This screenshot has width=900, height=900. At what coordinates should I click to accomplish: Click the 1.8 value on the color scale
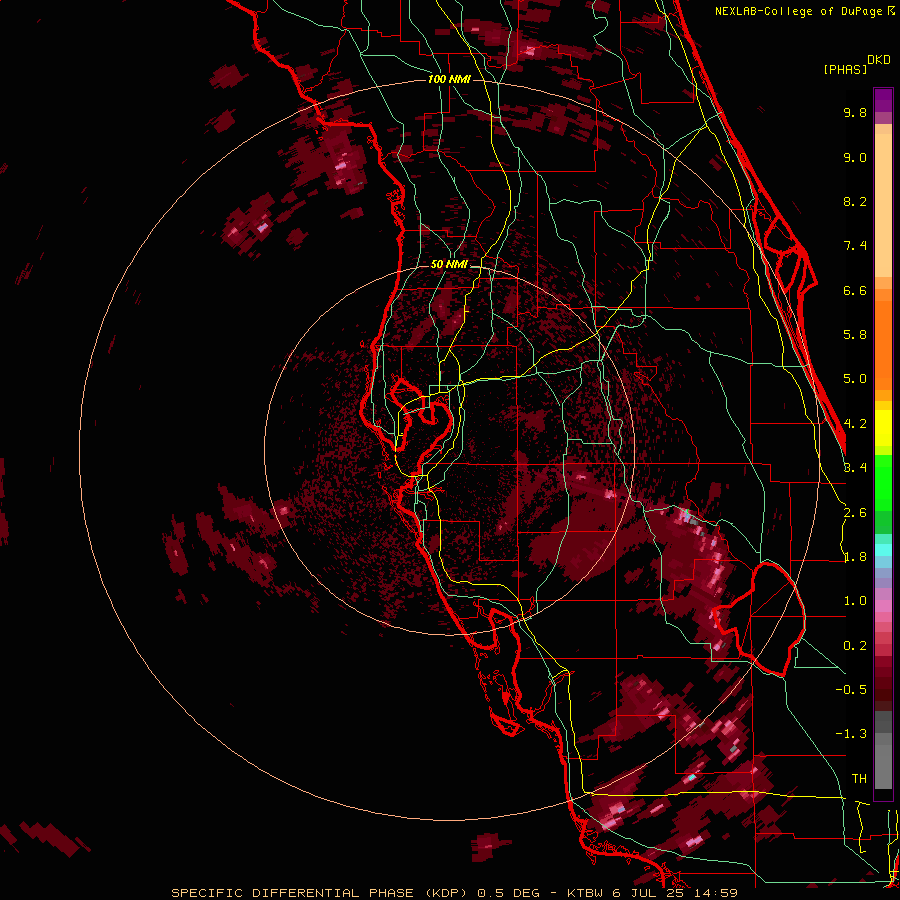pos(855,557)
